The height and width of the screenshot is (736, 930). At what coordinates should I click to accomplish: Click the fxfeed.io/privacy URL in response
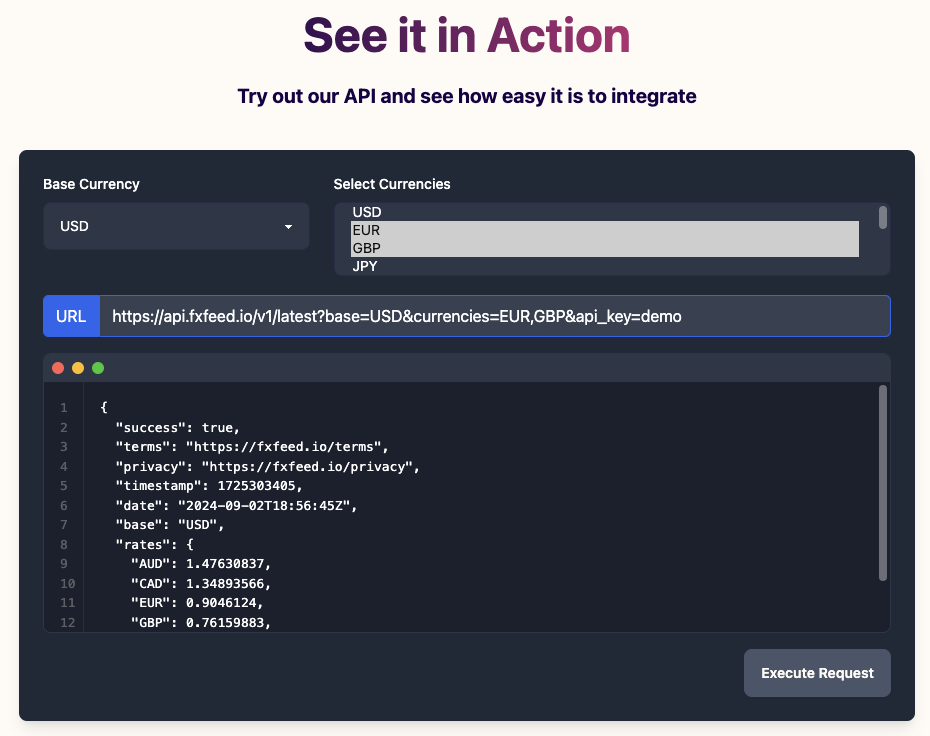[x=310, y=466]
